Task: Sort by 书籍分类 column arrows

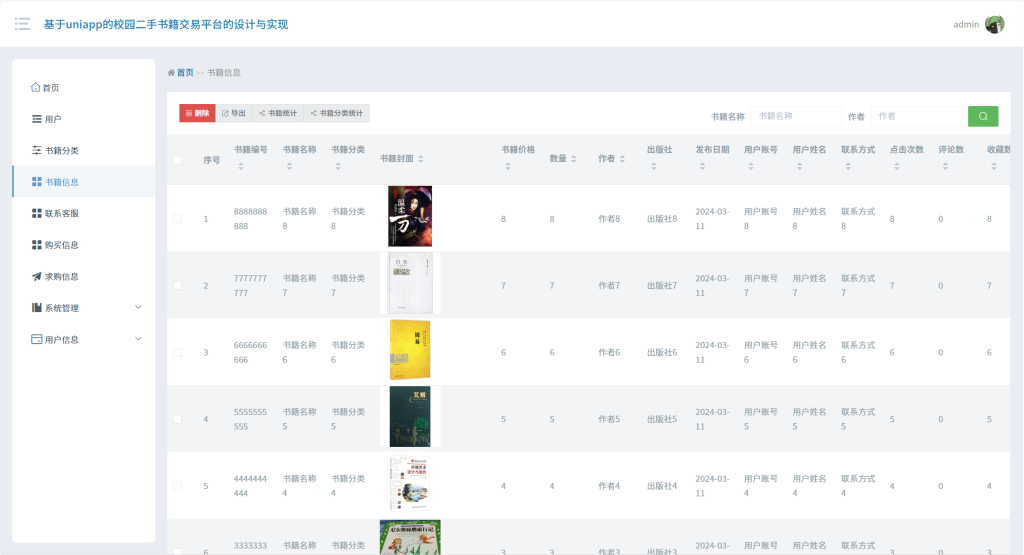Action: 338,166
